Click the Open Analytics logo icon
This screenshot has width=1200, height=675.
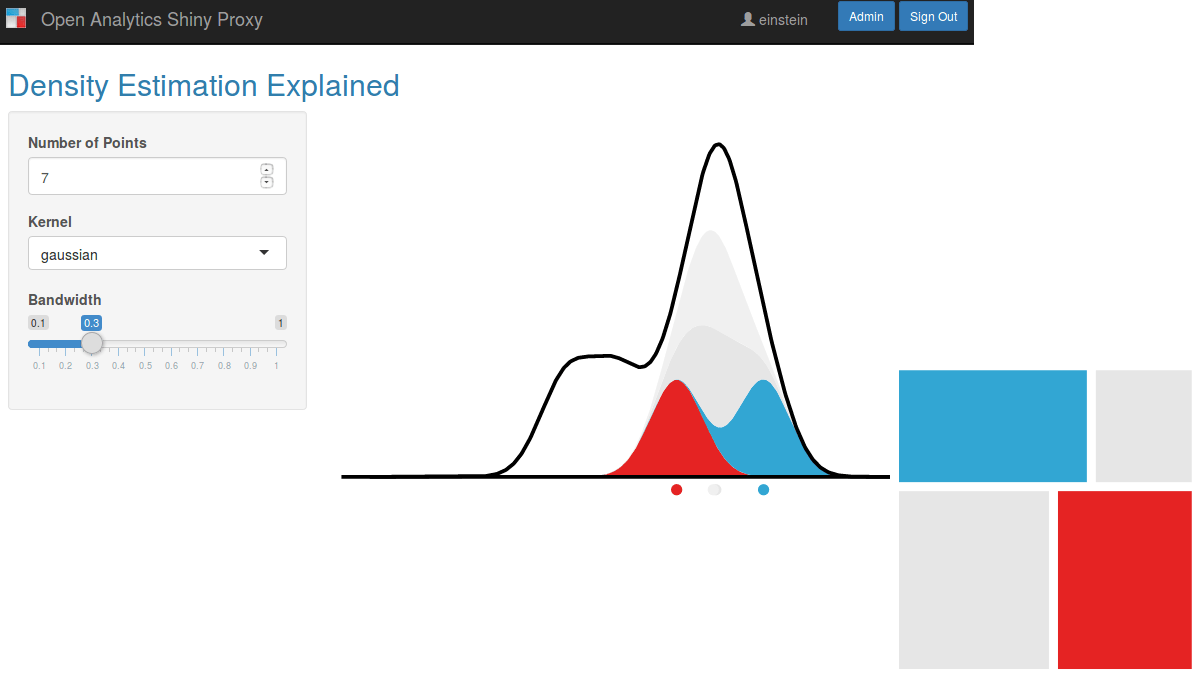(16, 17)
